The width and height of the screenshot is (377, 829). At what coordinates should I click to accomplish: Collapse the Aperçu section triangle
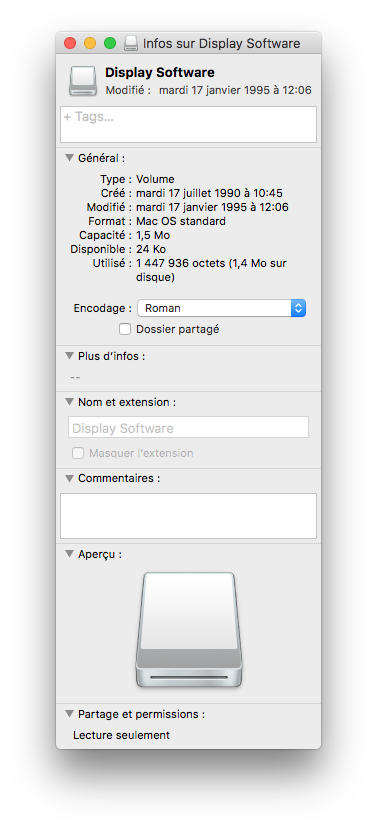click(x=69, y=554)
